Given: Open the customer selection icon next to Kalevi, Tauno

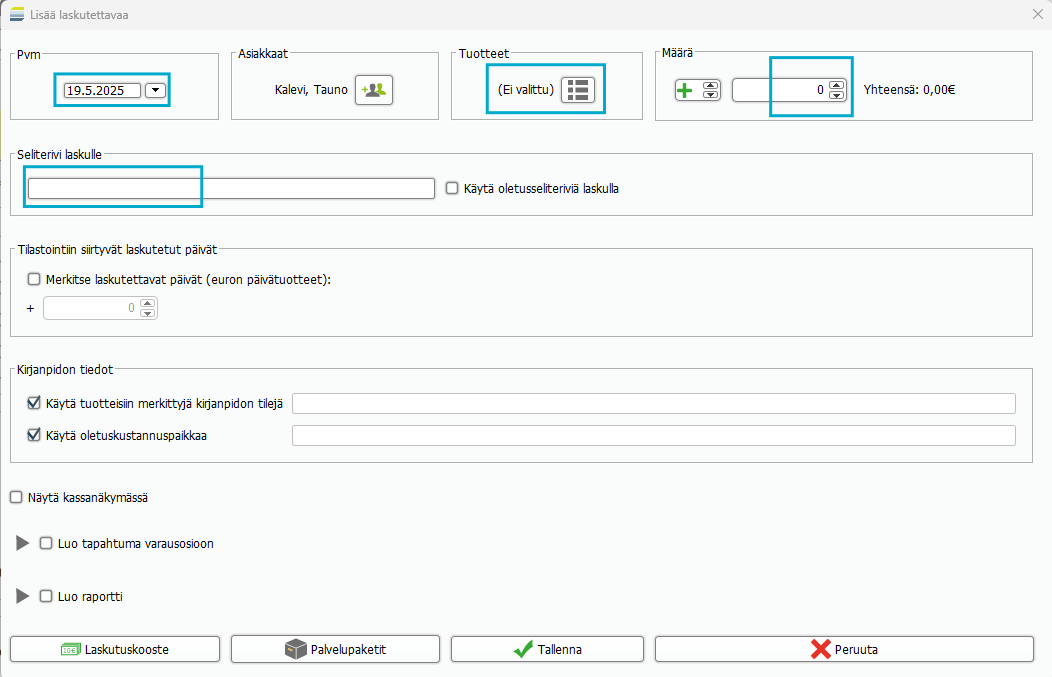Looking at the screenshot, I should click(x=374, y=90).
